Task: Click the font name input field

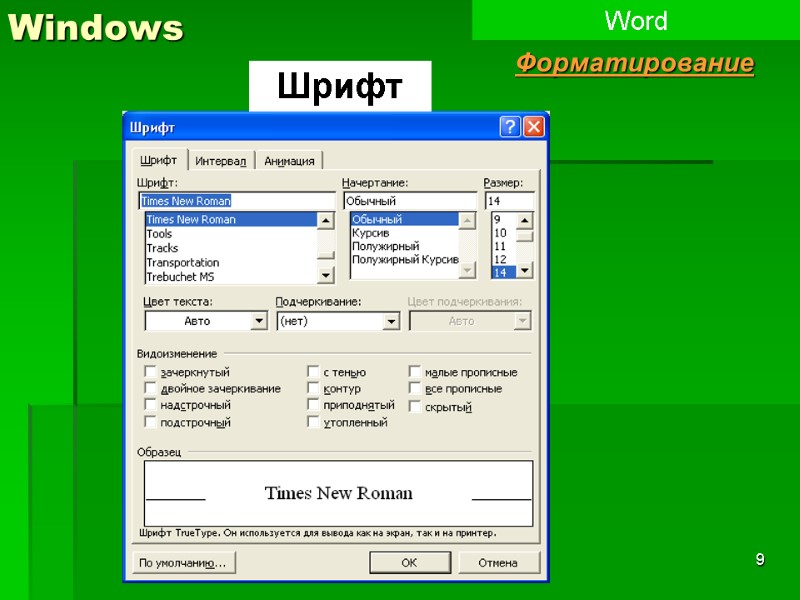Action: coord(237,201)
